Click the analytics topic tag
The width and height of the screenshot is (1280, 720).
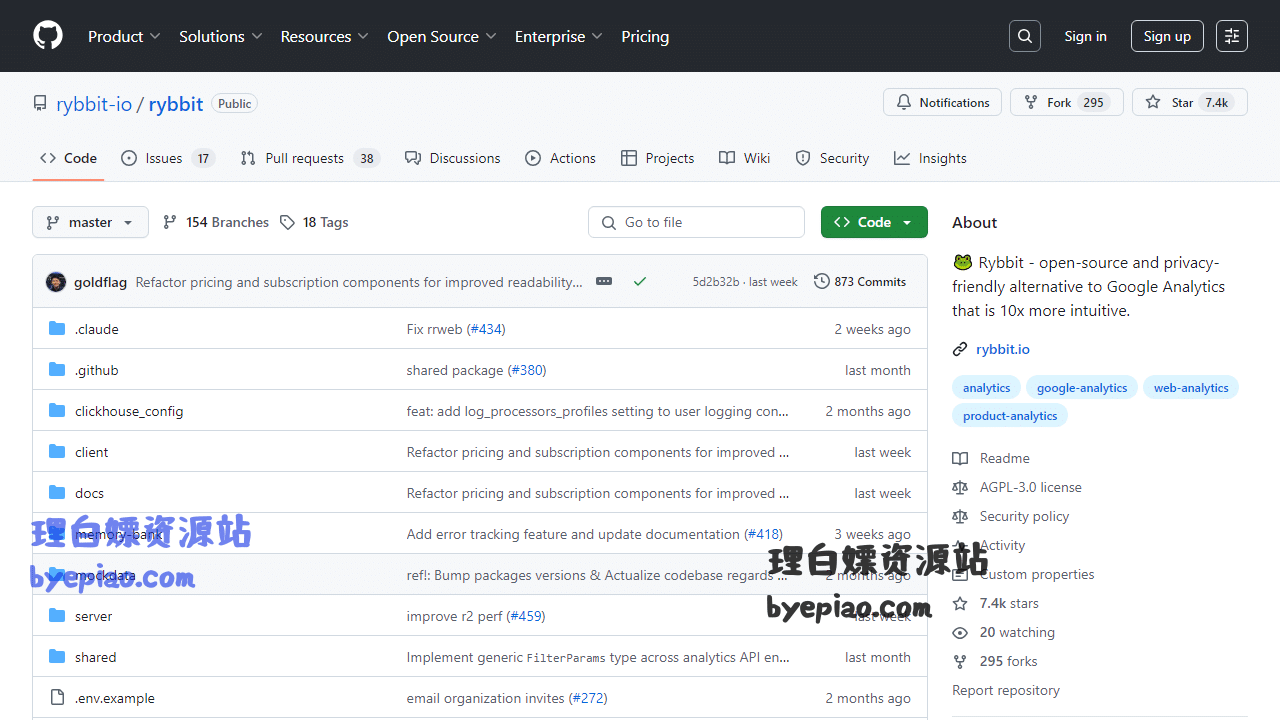(x=987, y=388)
